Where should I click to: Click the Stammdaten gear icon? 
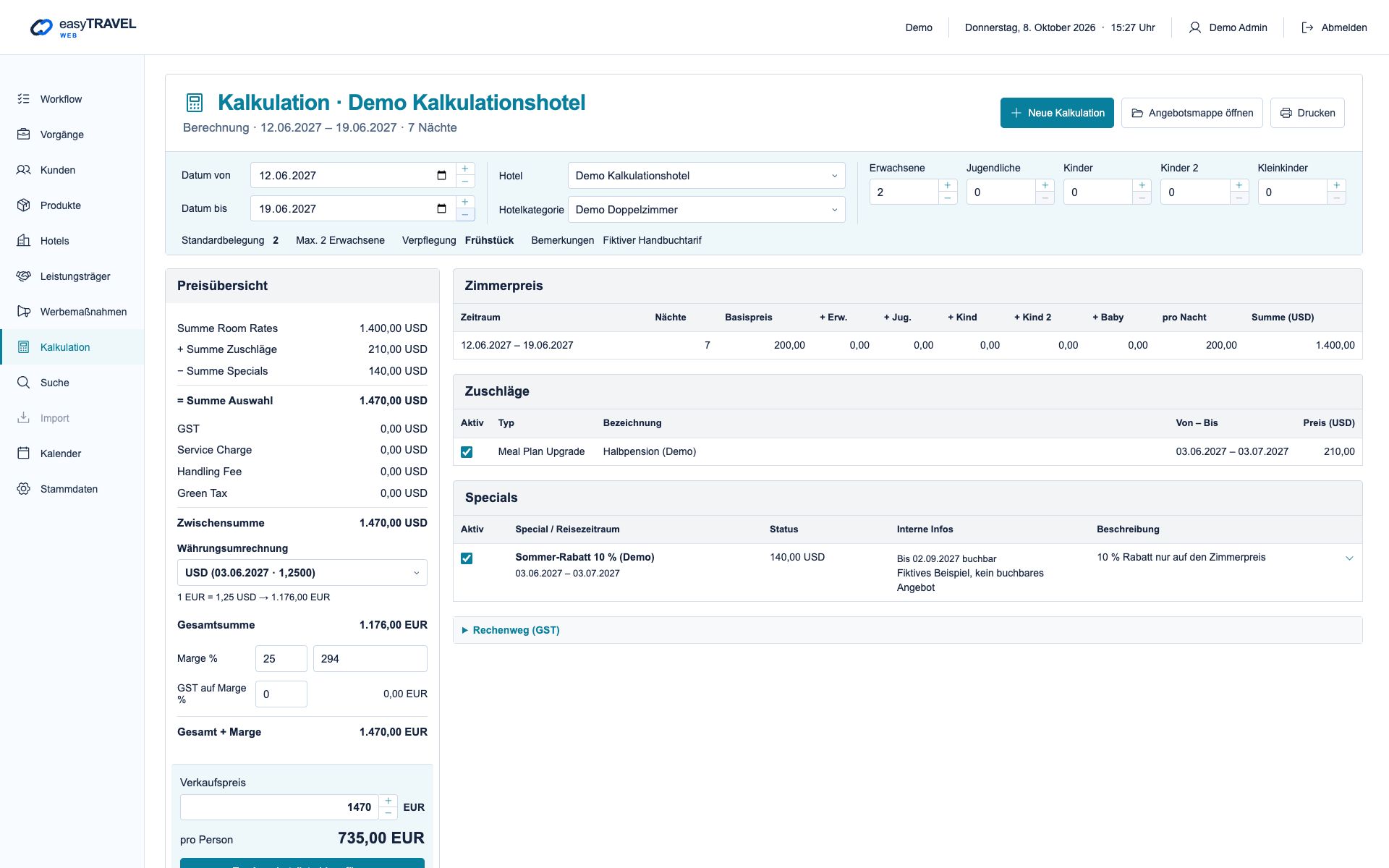[x=24, y=489]
